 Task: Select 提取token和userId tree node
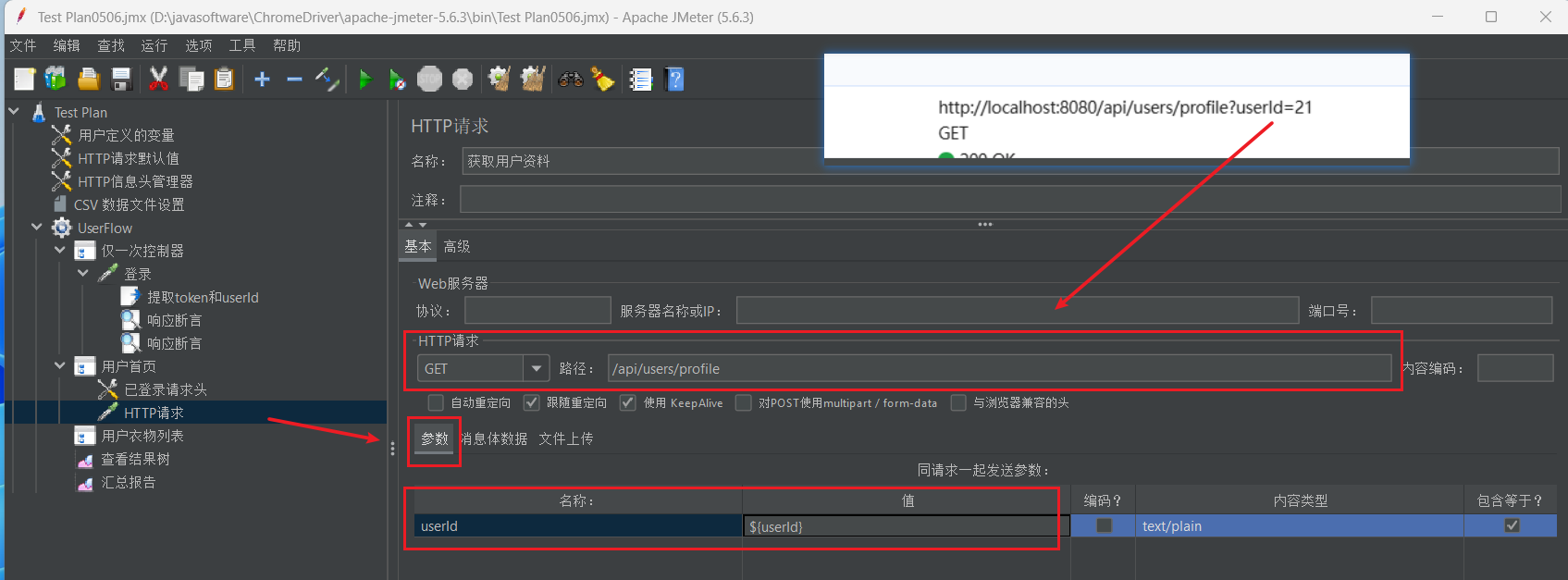click(203, 297)
